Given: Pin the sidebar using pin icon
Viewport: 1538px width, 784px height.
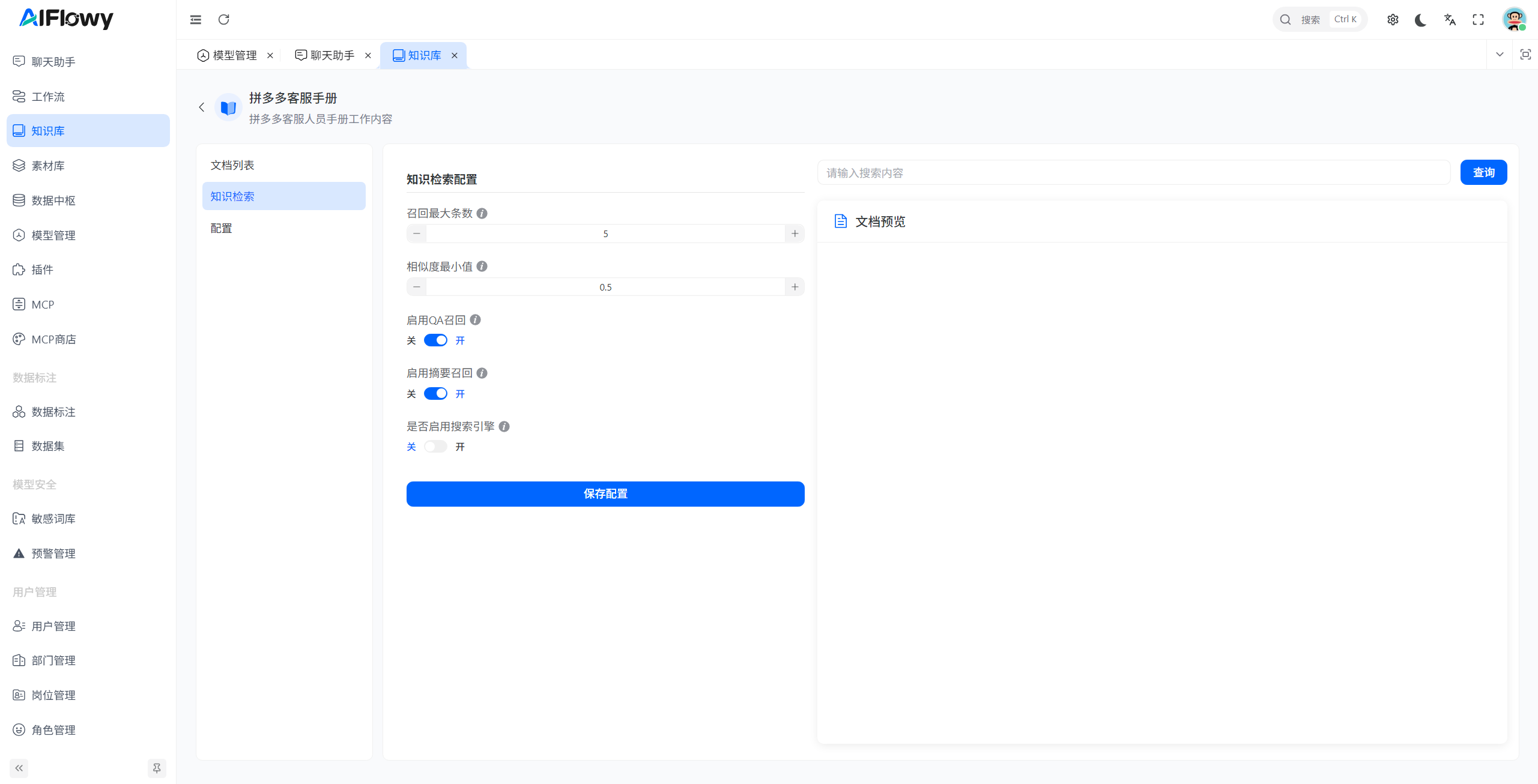Looking at the screenshot, I should 157,768.
